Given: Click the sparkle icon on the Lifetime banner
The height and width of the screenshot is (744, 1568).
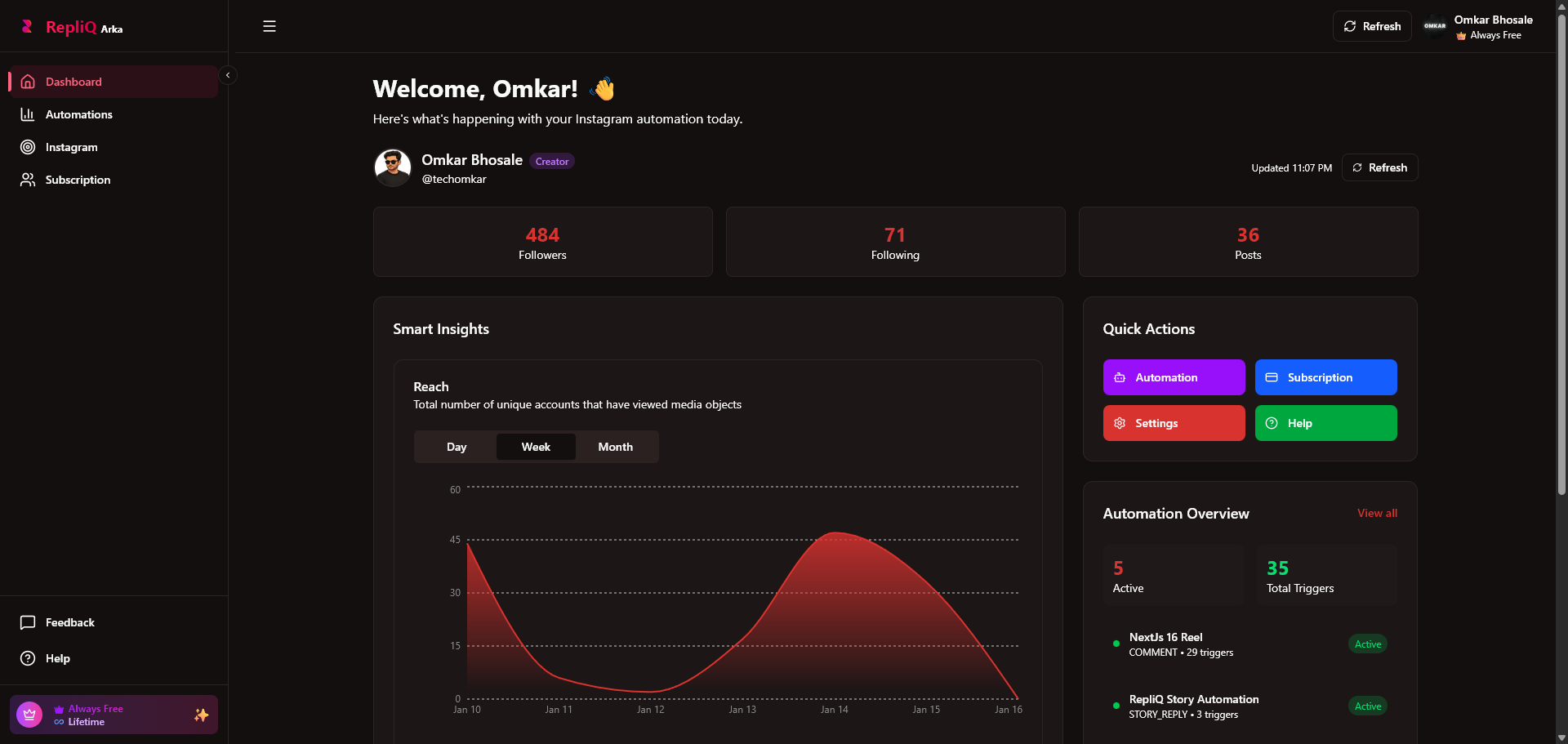Looking at the screenshot, I should tap(201, 715).
